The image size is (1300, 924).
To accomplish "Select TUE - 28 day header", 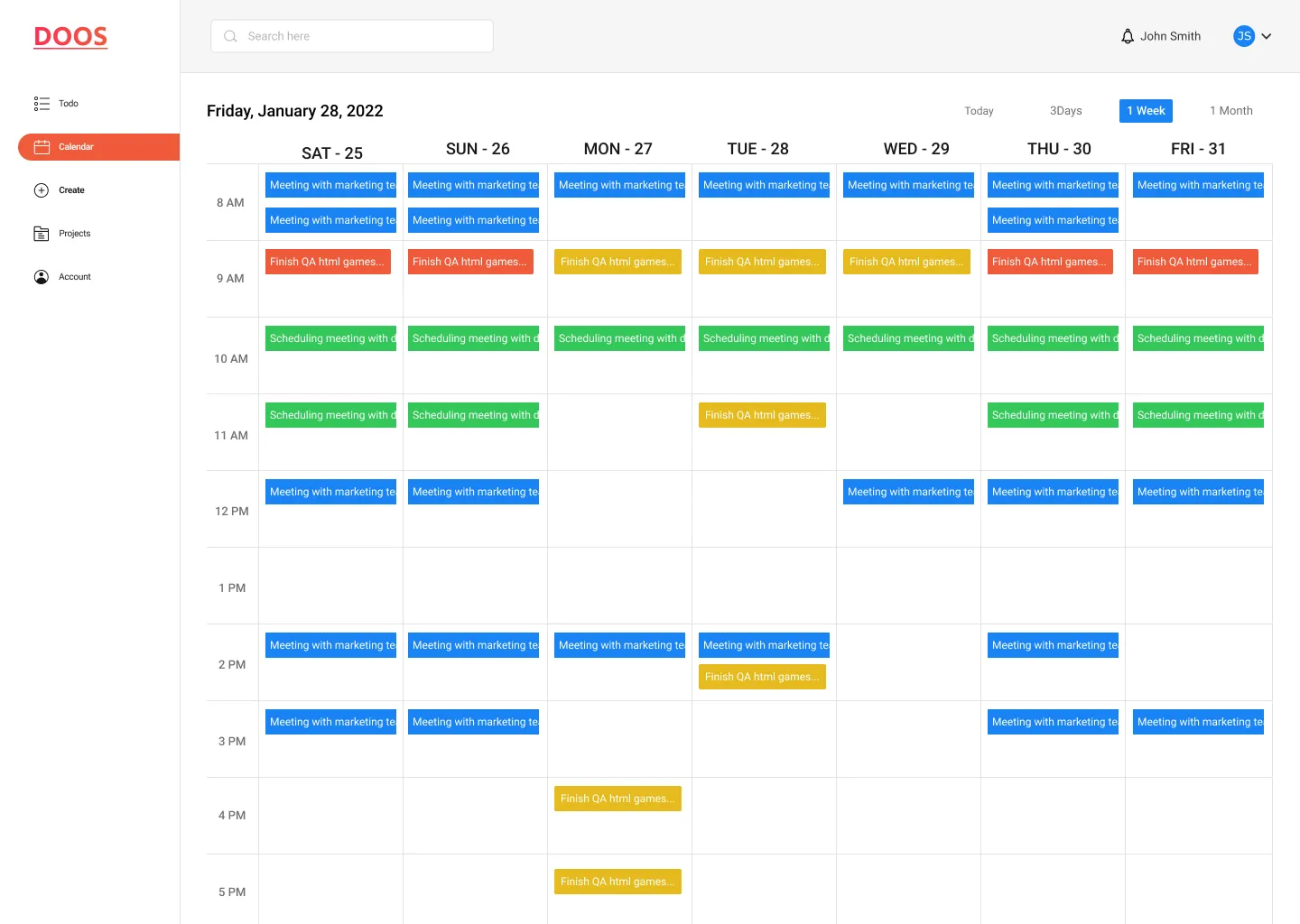I will [x=758, y=149].
